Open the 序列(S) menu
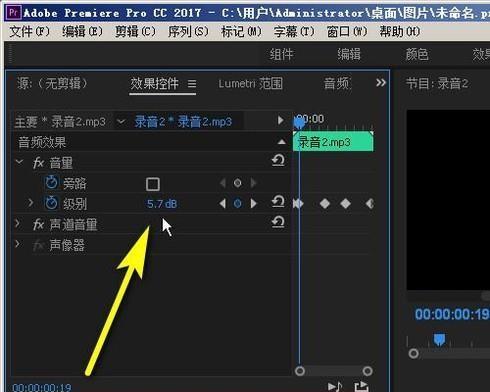The image size is (490, 392). point(188,31)
